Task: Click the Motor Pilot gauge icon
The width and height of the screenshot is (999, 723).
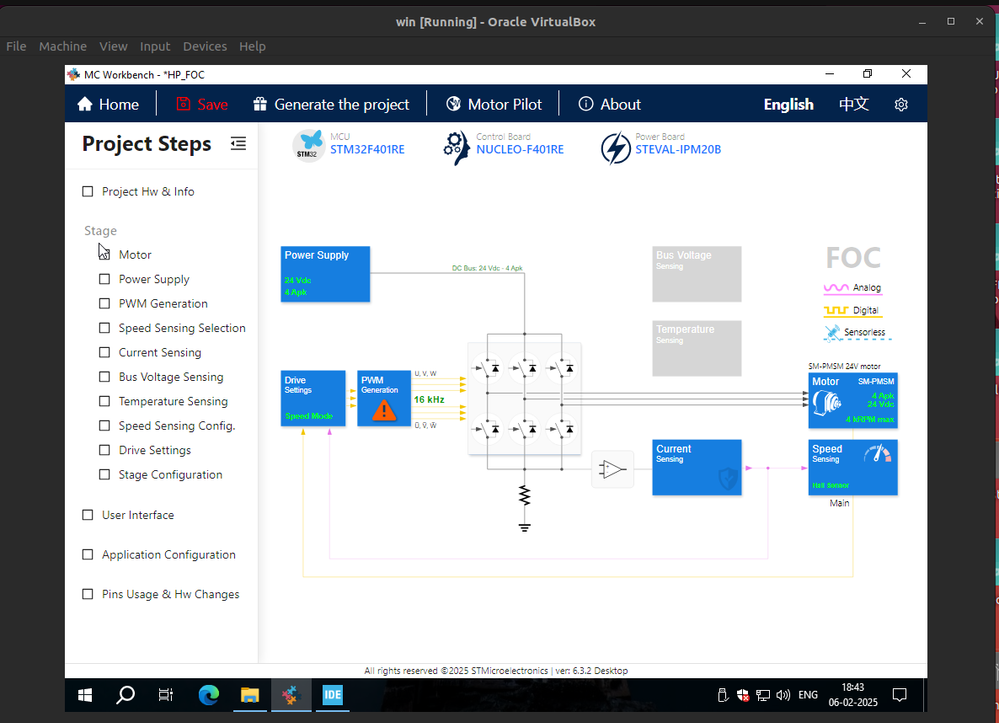Action: 453,104
